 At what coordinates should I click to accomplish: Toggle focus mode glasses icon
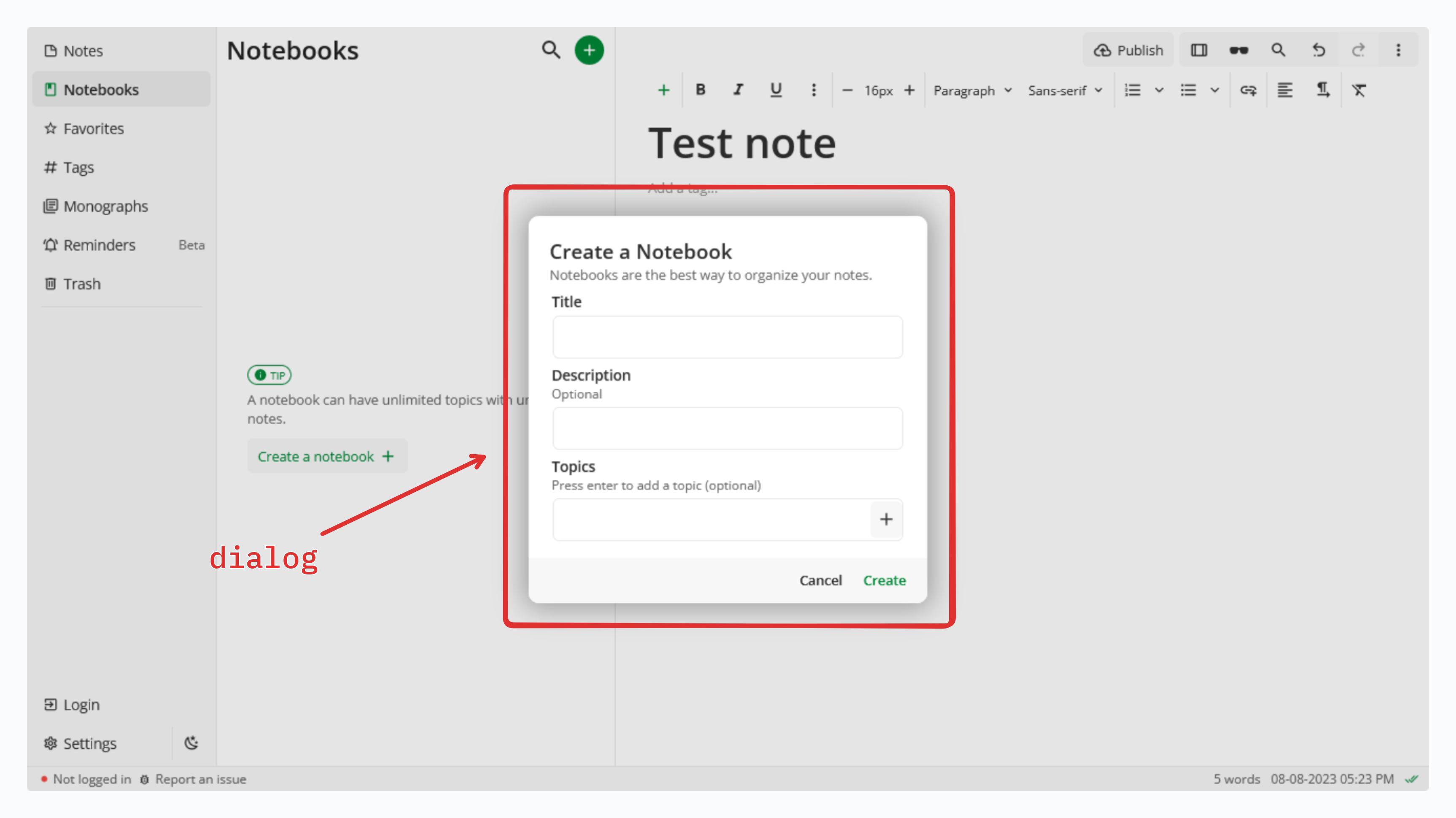coord(1238,50)
